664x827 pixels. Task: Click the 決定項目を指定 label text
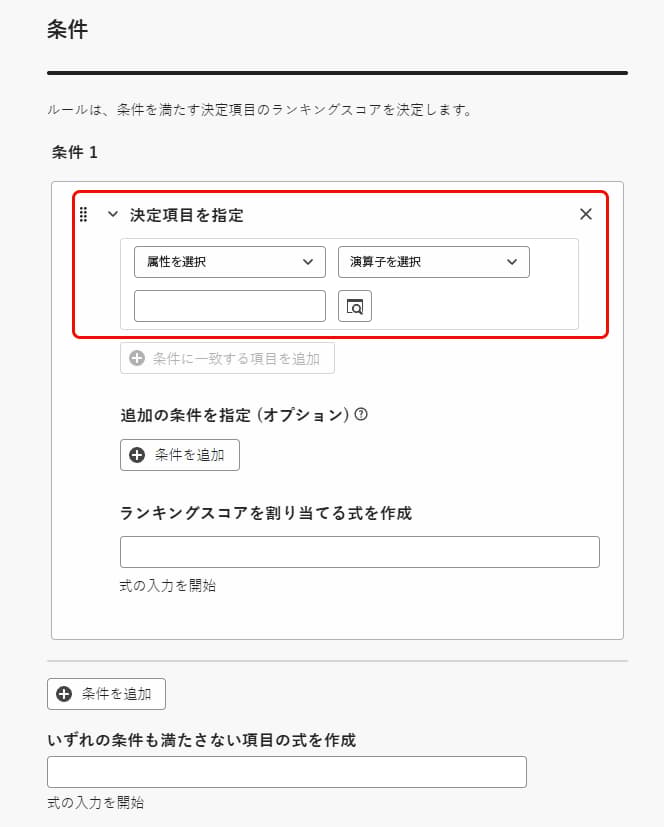[x=187, y=214]
